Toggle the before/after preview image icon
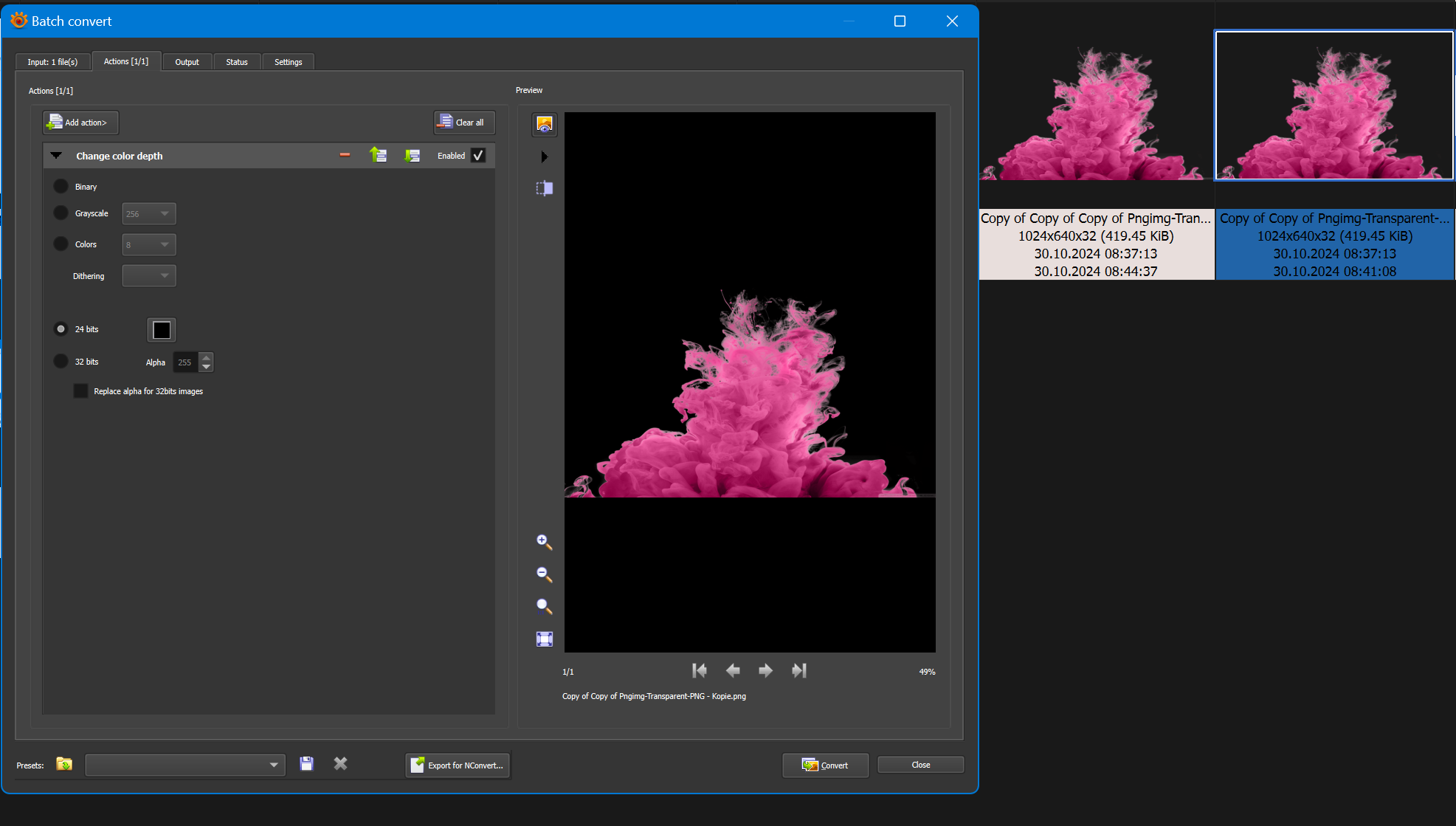Viewport: 1456px width, 826px height. (544, 124)
